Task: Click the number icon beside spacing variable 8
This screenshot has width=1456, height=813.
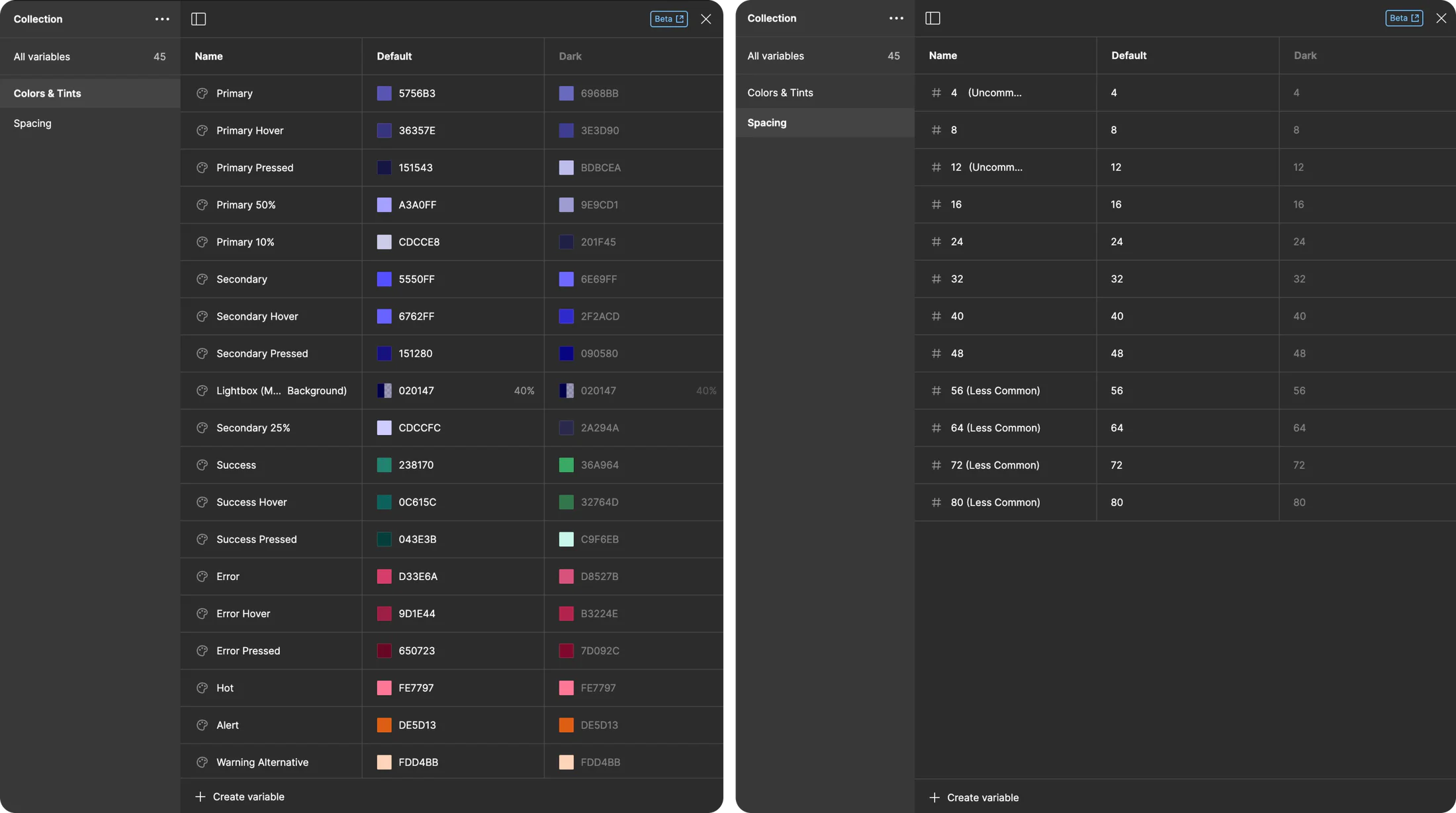Action: (936, 130)
